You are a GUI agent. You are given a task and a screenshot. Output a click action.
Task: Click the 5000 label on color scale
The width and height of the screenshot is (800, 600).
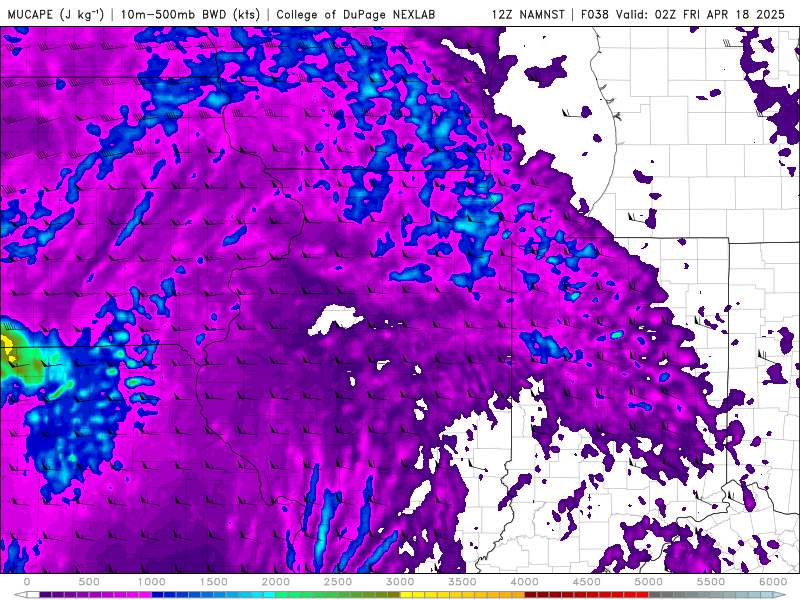click(648, 582)
